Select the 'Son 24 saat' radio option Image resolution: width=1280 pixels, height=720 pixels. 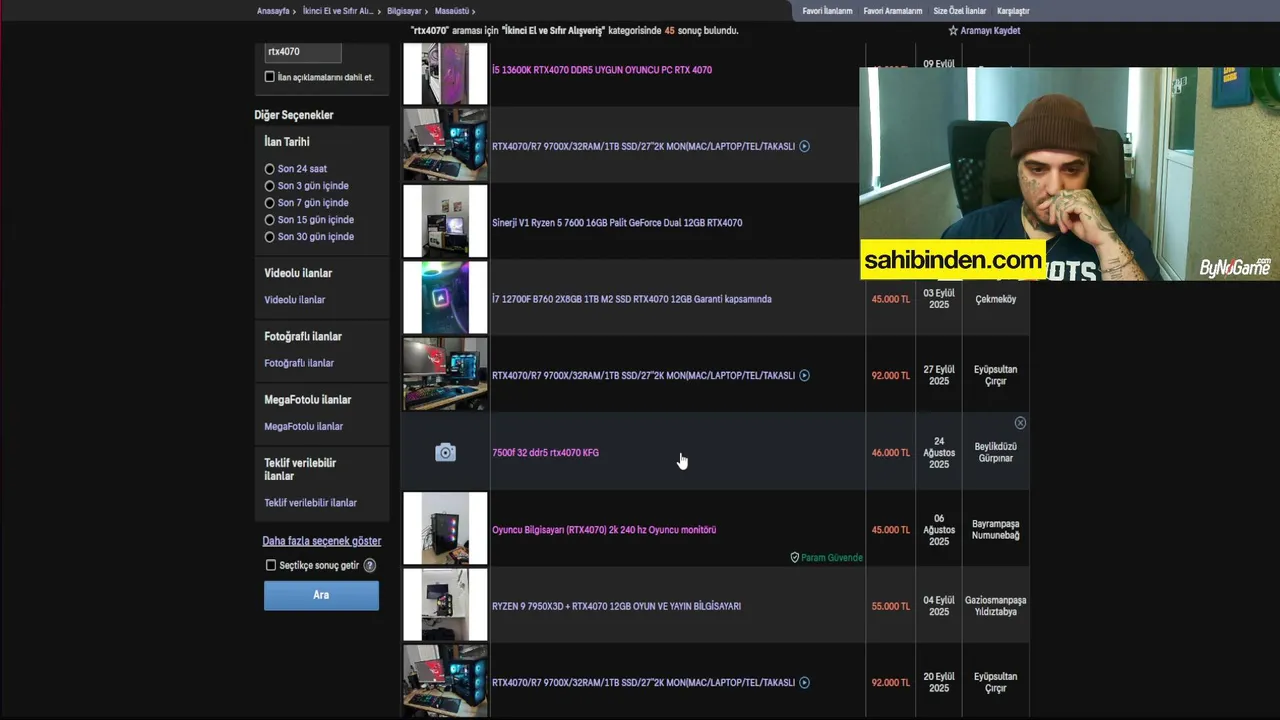coord(270,169)
